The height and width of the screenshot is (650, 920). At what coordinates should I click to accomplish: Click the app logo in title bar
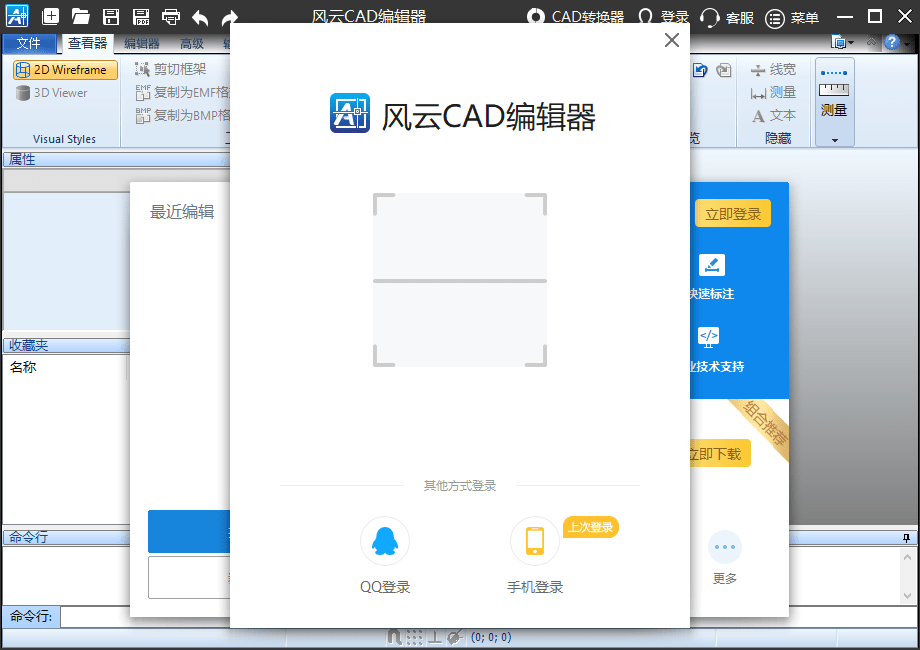pyautogui.click(x=17, y=16)
